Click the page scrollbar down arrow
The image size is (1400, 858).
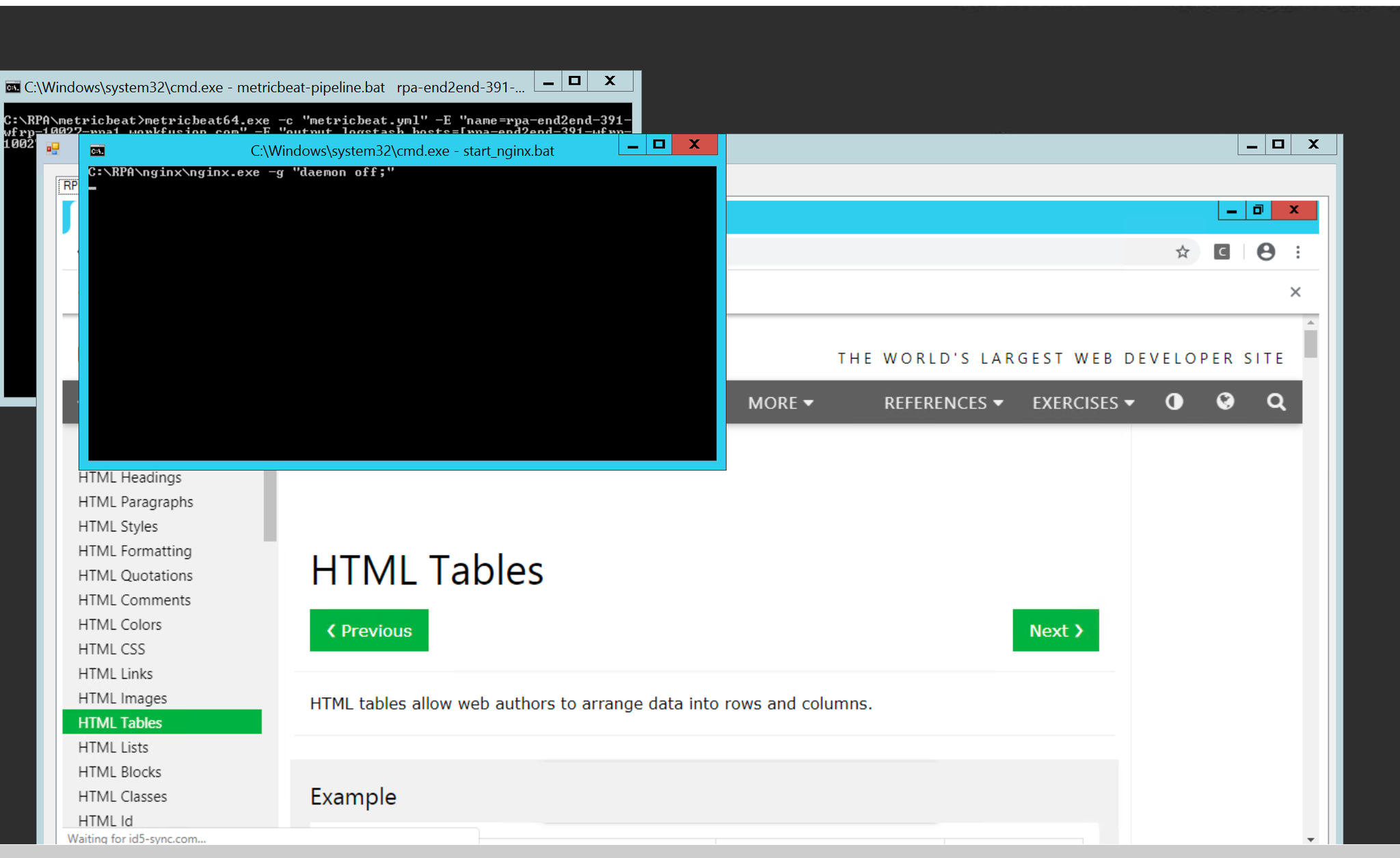pos(1310,839)
